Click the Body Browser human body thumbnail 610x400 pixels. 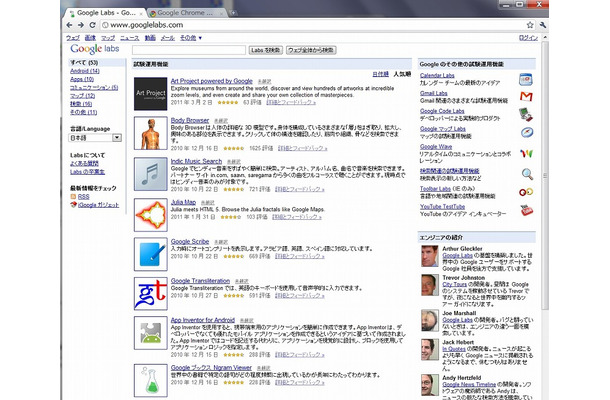[x=151, y=133]
